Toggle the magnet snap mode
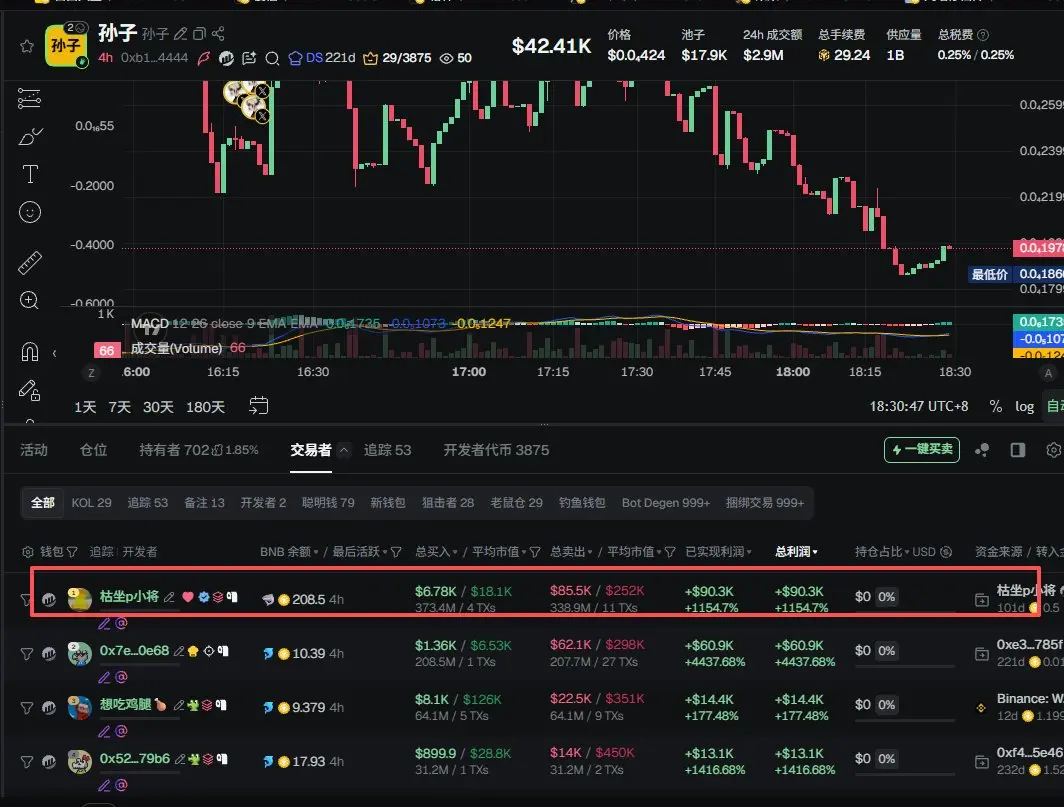The height and width of the screenshot is (807, 1064). pos(30,351)
